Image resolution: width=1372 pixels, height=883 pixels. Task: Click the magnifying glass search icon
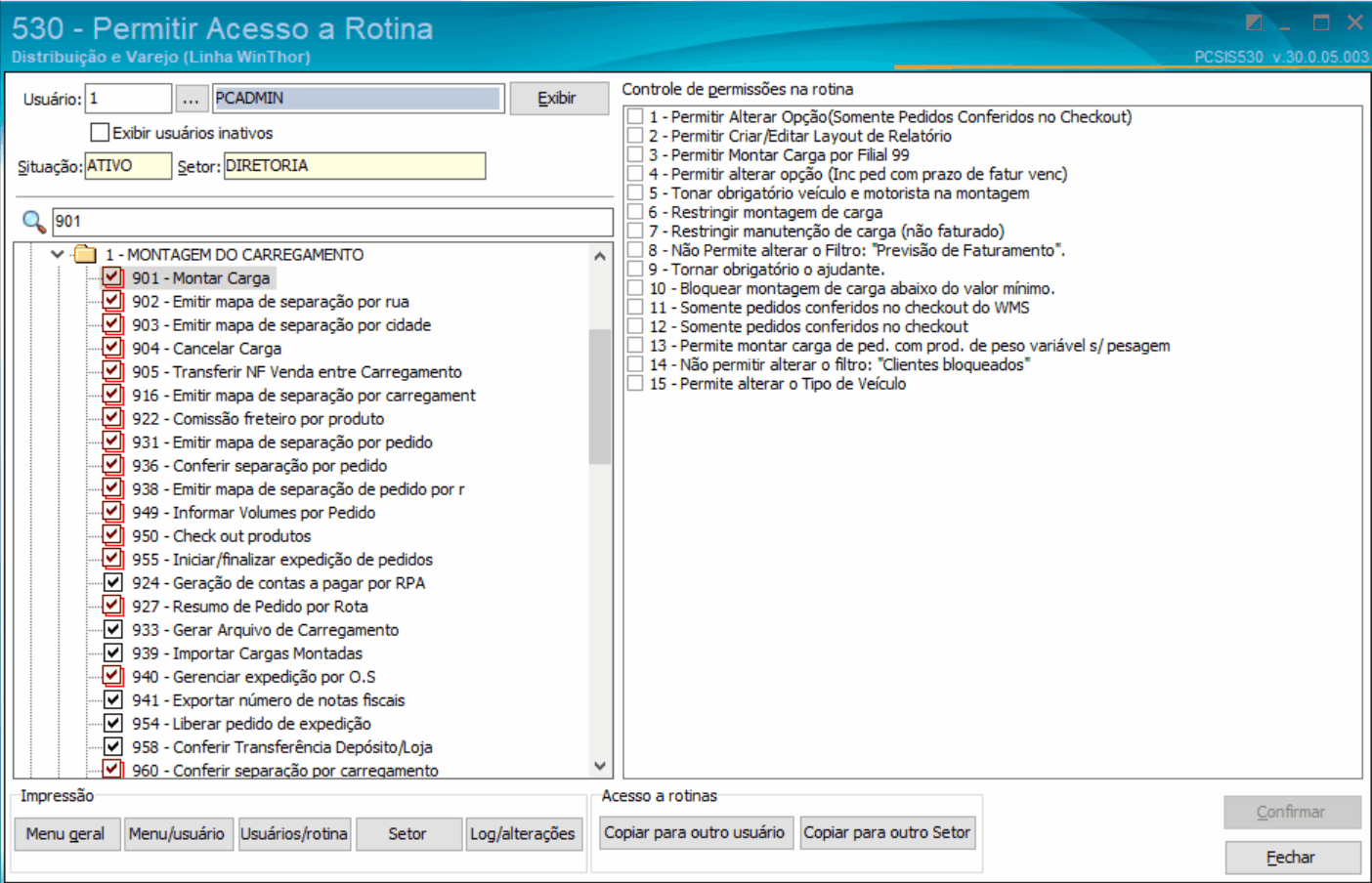[33, 222]
